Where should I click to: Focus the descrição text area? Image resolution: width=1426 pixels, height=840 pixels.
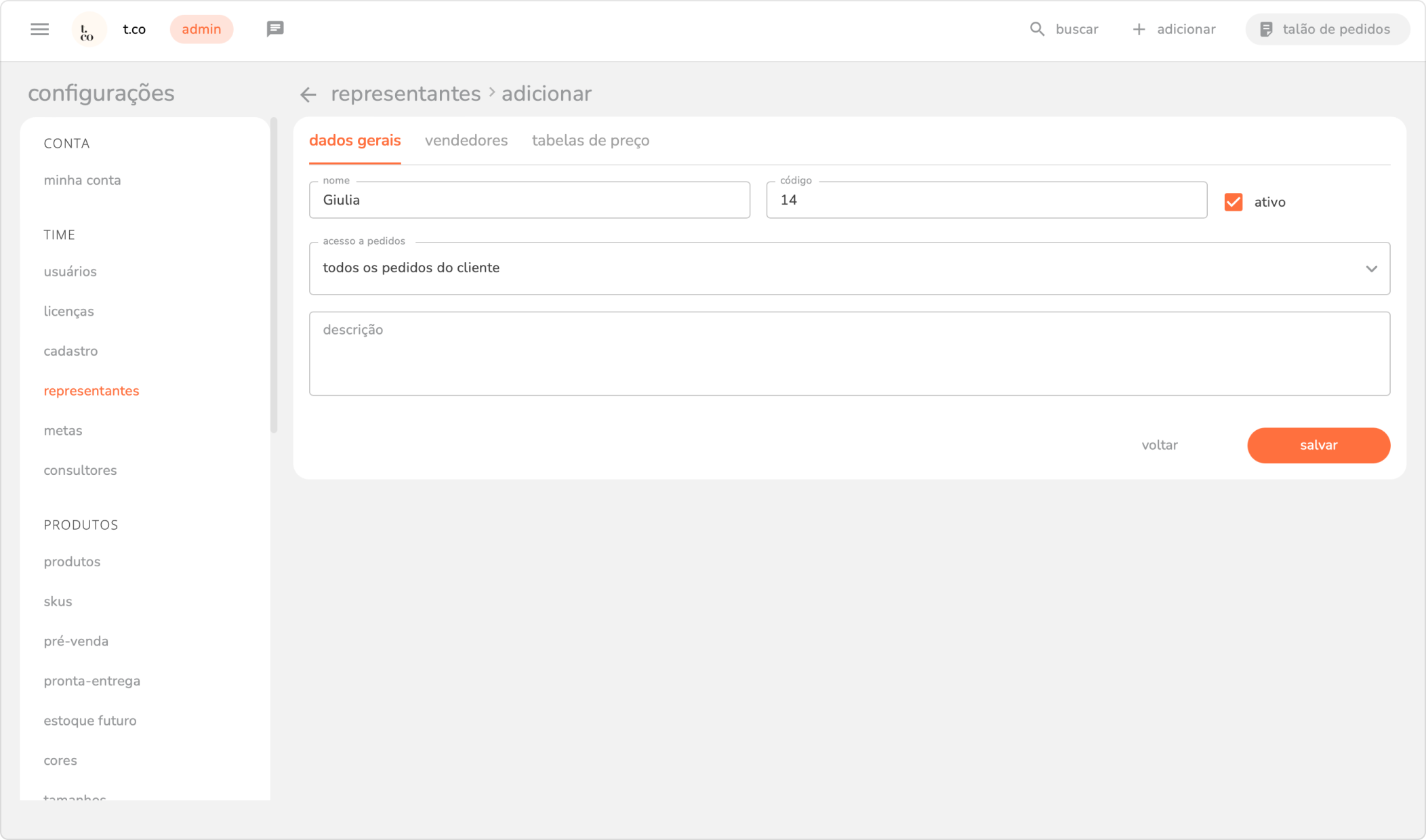click(849, 354)
